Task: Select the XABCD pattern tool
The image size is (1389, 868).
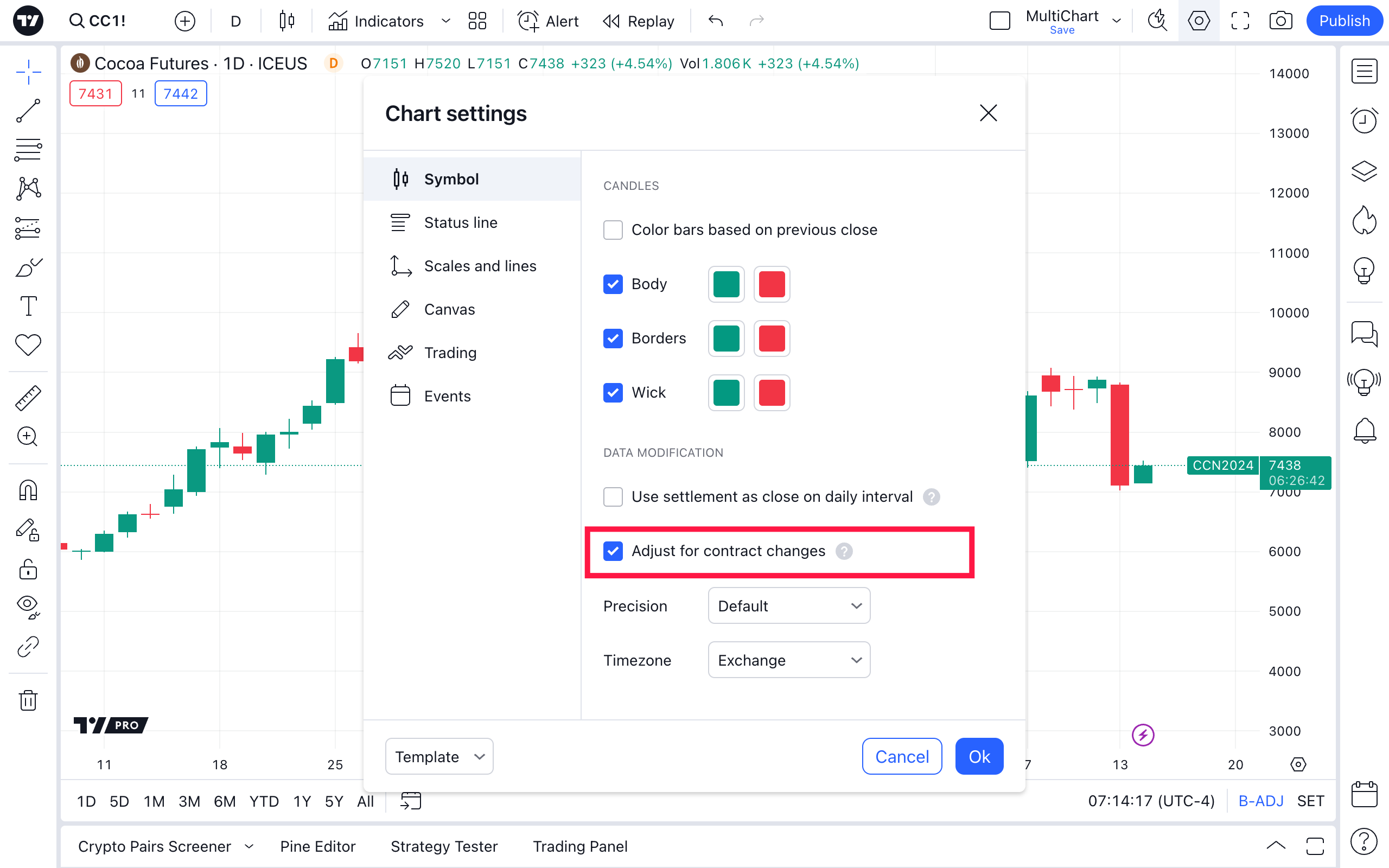Action: [x=28, y=189]
